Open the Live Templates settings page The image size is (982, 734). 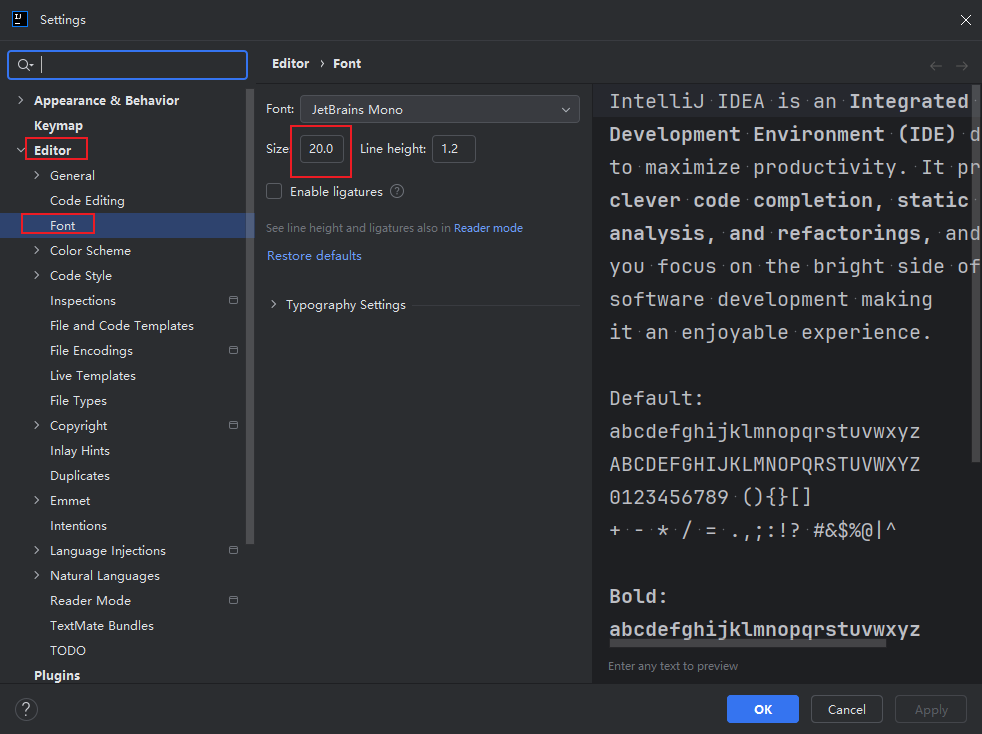pyautogui.click(x=92, y=376)
